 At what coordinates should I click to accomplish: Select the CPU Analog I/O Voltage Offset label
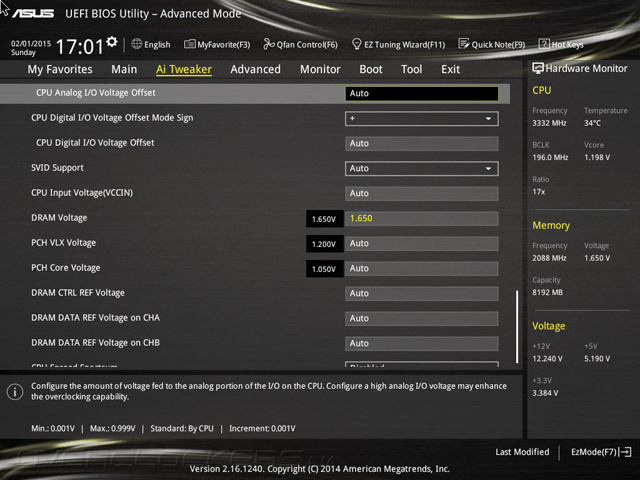pyautogui.click(x=96, y=93)
